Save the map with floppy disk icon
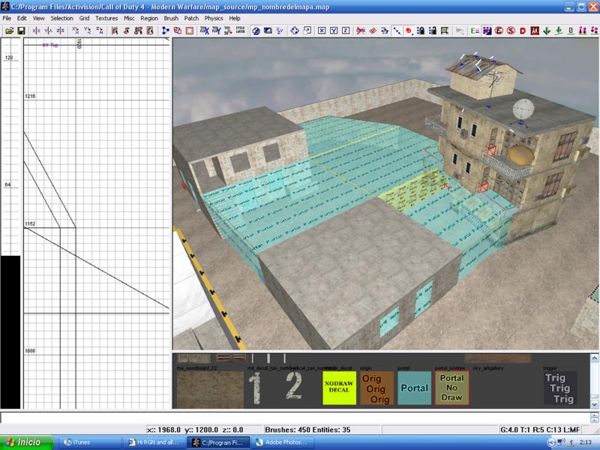The width and height of the screenshot is (600, 450). 21,31
